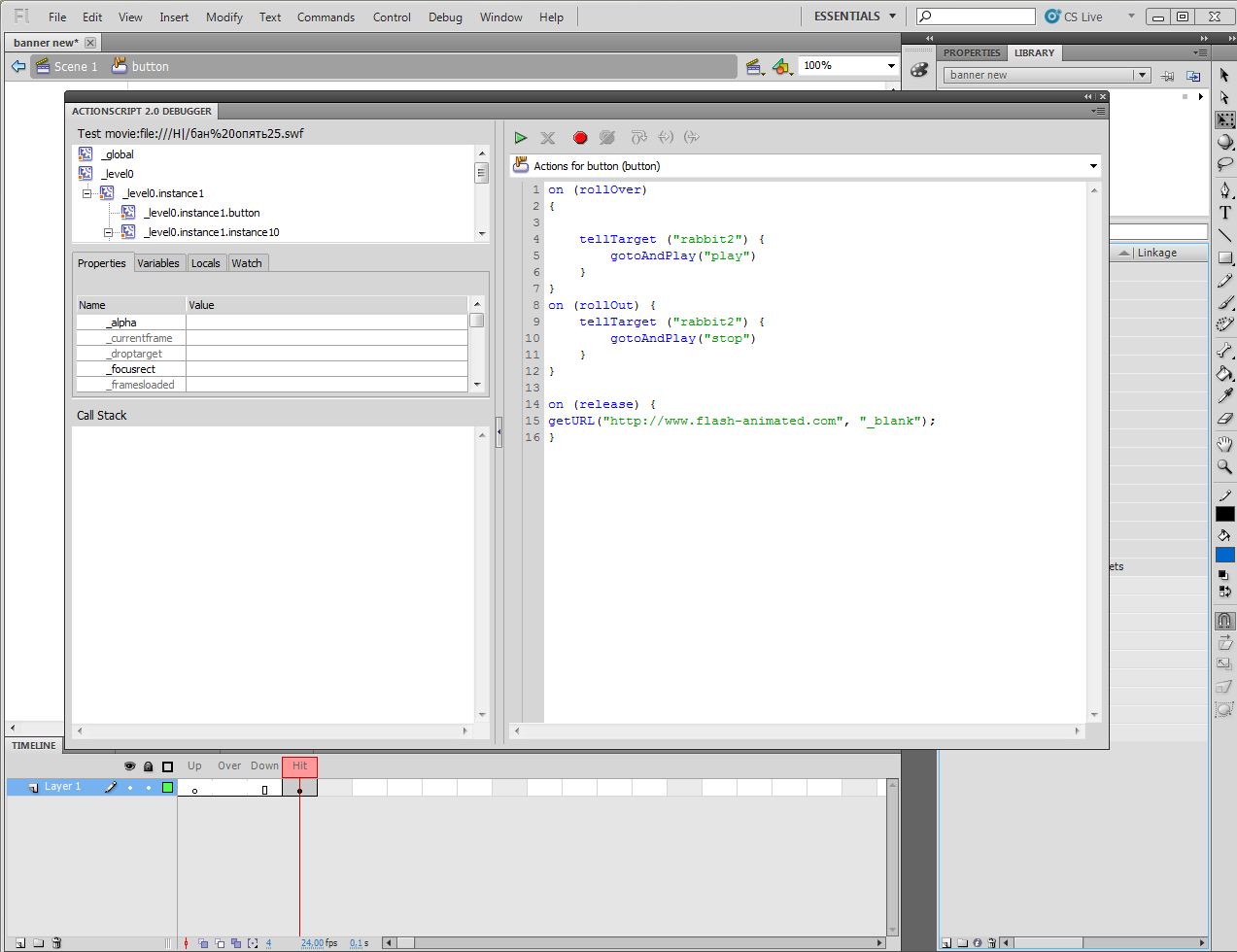Click the green Continue button in debugger

(521, 138)
